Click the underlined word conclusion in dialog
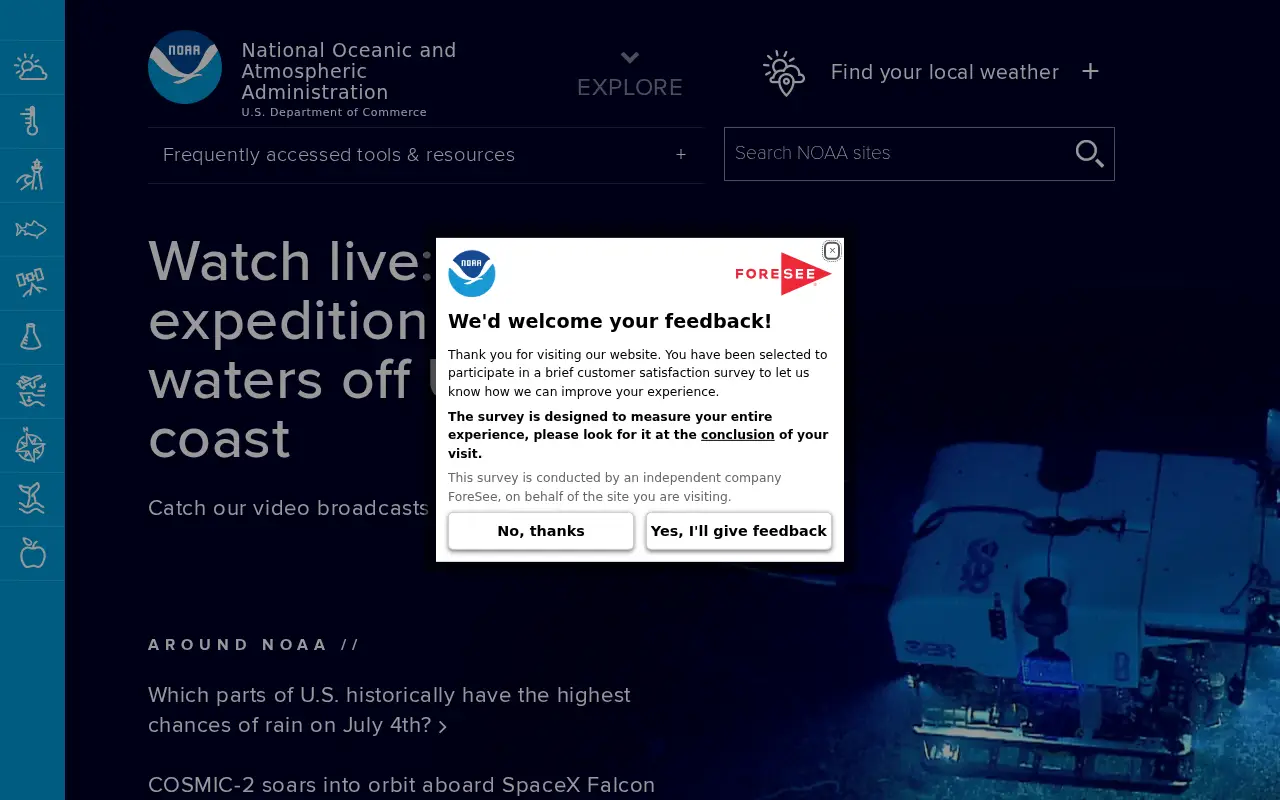Viewport: 1280px width, 800px height. pos(738,435)
